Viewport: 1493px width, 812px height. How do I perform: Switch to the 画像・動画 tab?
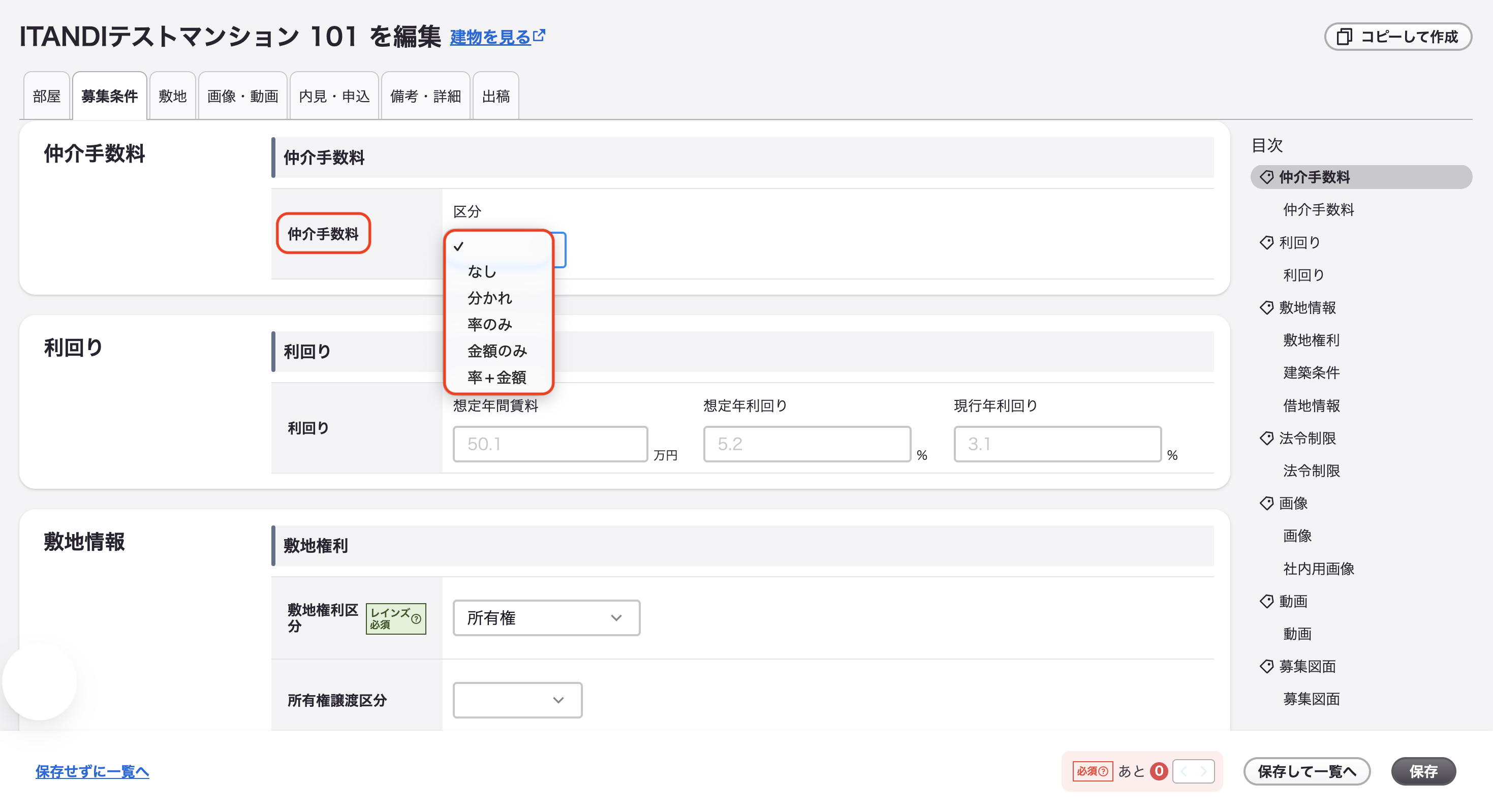point(242,96)
